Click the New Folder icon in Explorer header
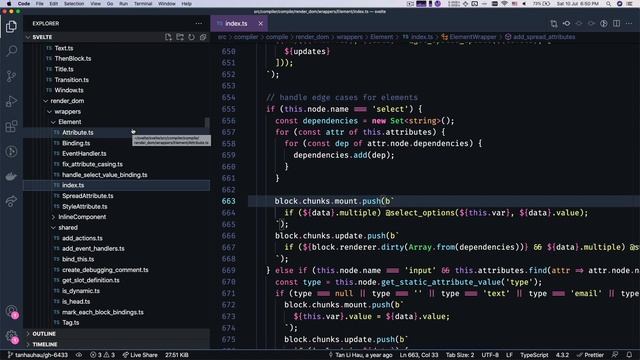The image size is (640, 360). [x=180, y=37]
